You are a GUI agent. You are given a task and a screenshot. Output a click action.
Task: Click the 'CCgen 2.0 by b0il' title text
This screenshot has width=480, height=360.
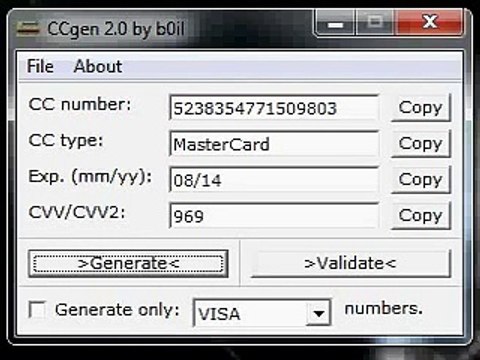click(116, 29)
